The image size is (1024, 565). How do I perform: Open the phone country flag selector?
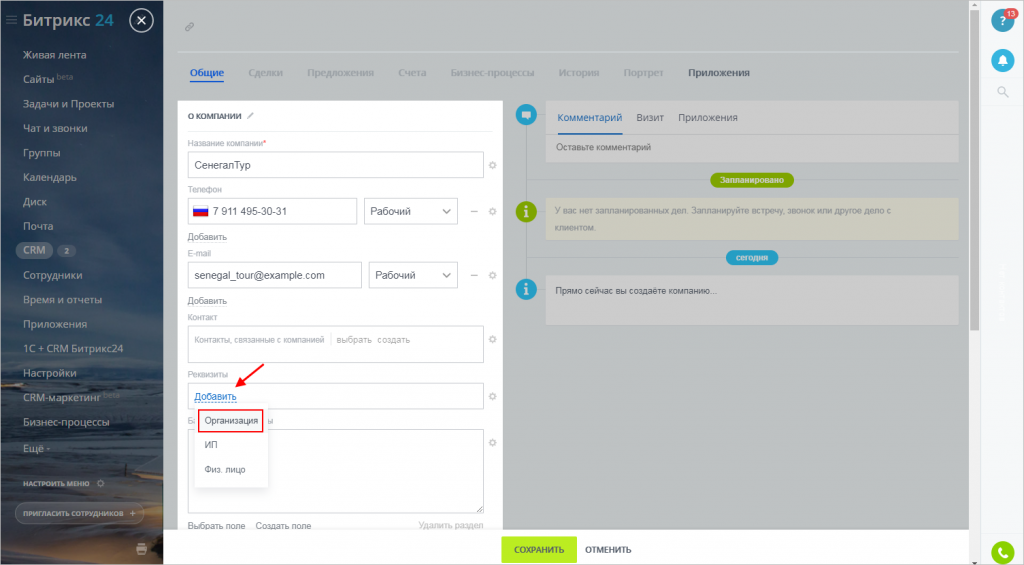pyautogui.click(x=199, y=211)
